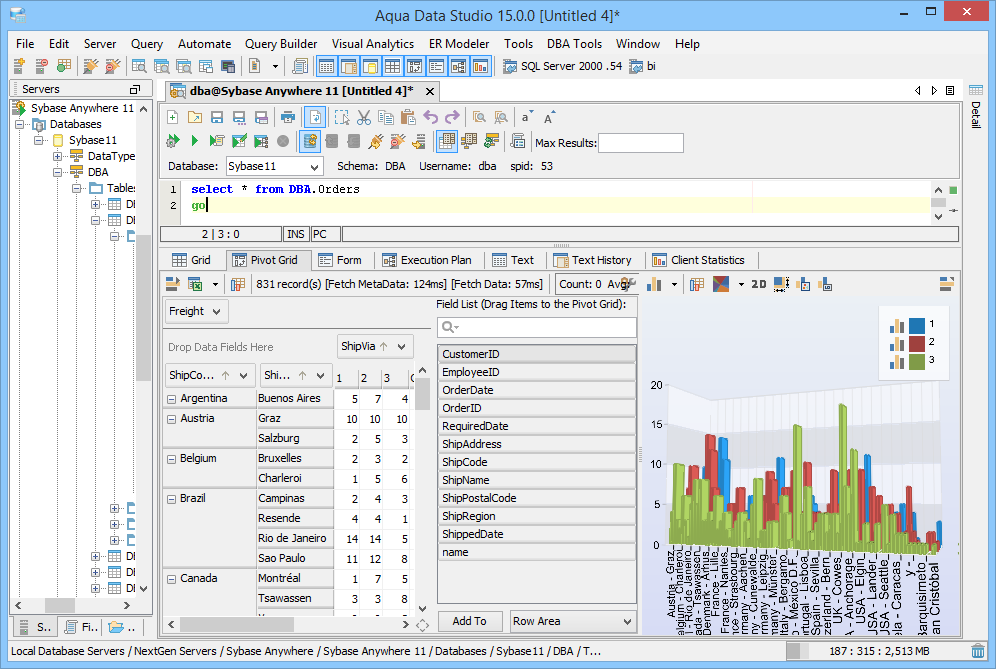This screenshot has width=996, height=669.
Task: Click the chart color palette icon
Action: [721, 285]
